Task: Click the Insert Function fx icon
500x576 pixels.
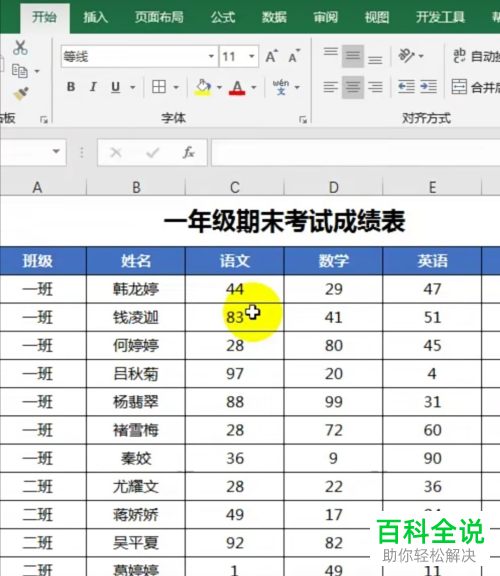Action: (x=188, y=152)
